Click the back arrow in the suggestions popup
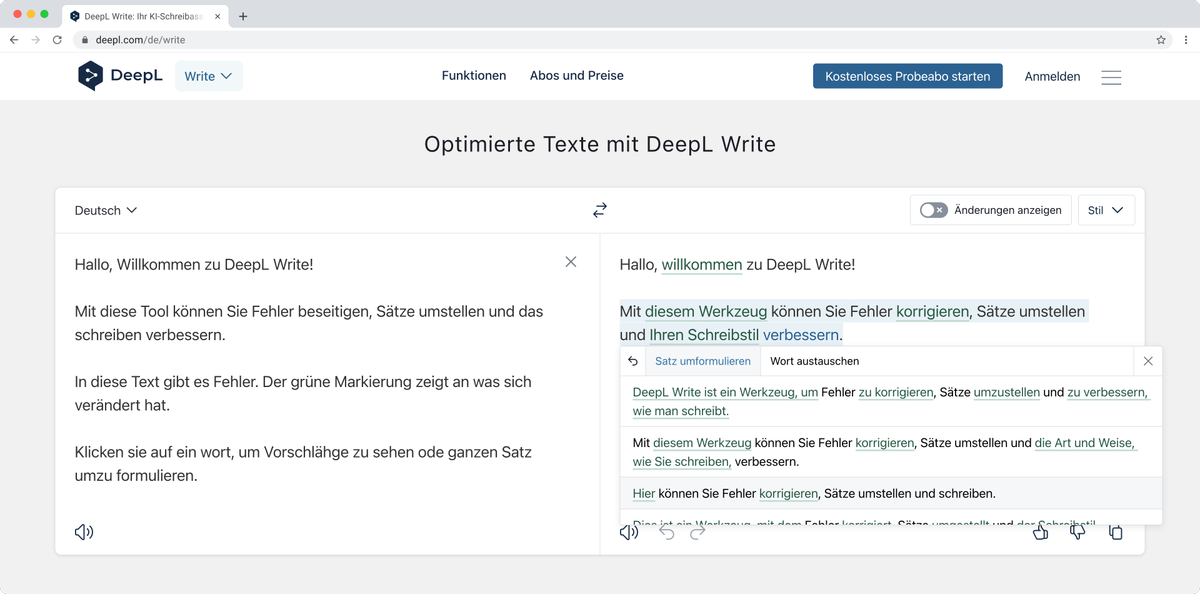Viewport: 1200px width, 594px height. click(x=632, y=361)
